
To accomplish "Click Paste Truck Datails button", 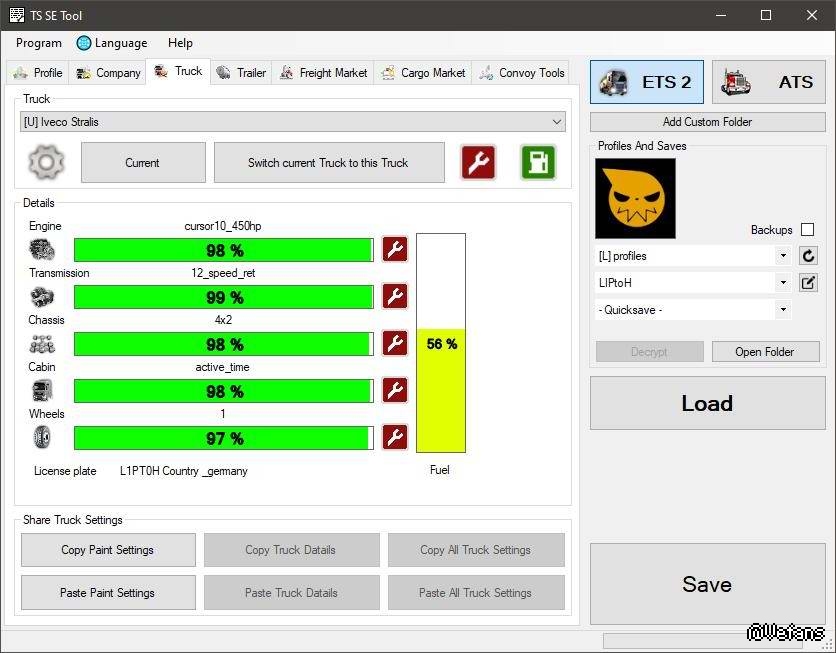I will pos(292,592).
